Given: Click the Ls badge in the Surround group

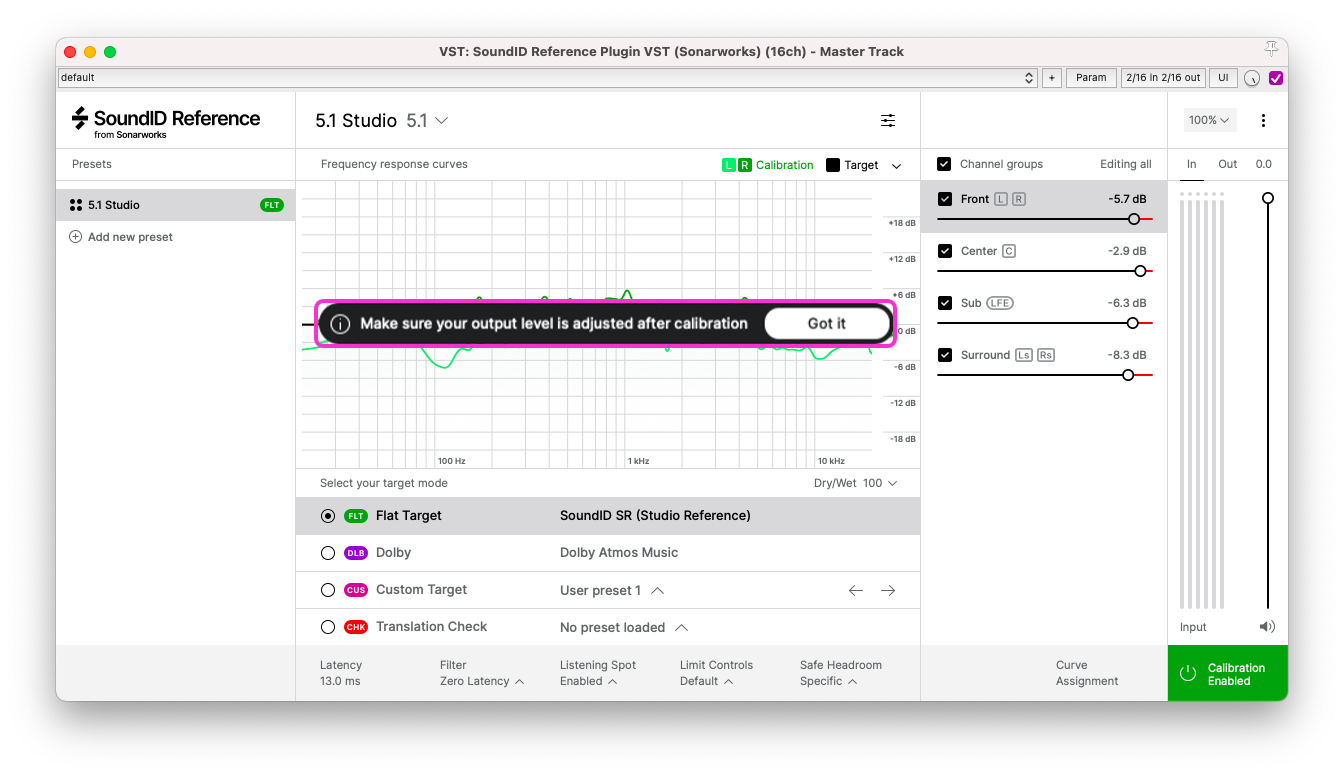Looking at the screenshot, I should (1023, 355).
